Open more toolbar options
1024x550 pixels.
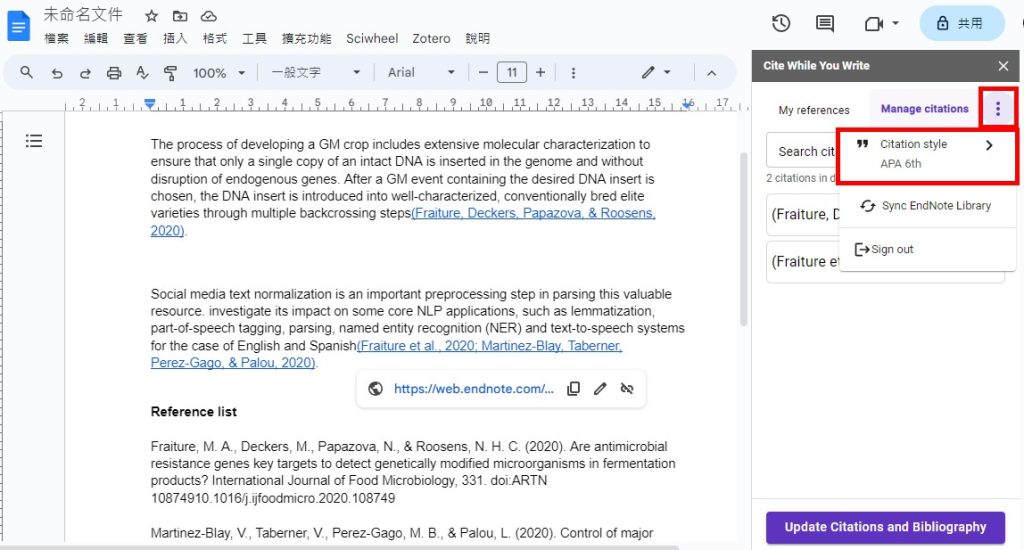pos(573,73)
